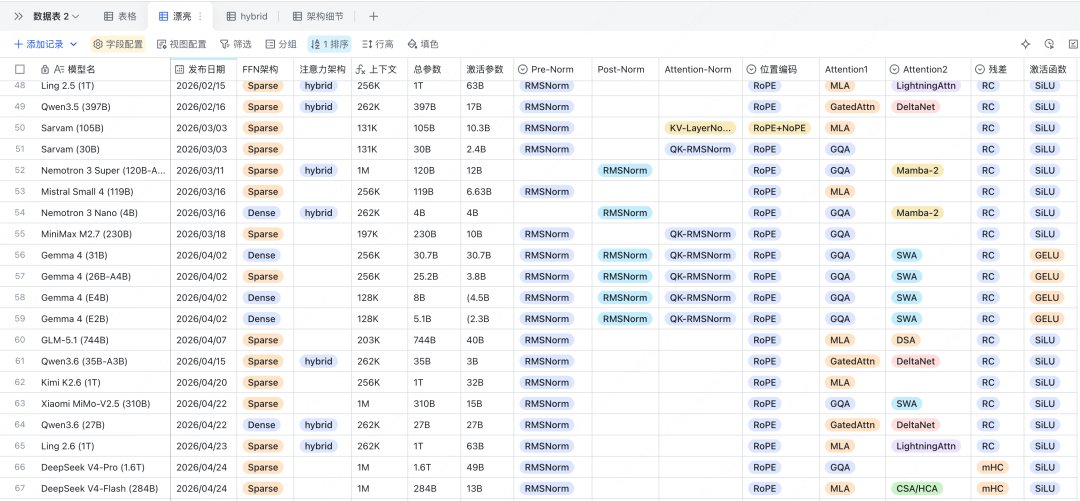The height and width of the screenshot is (501, 1080).
Task: Open the Pre-Norm column dropdown icon
Action: tap(522, 70)
